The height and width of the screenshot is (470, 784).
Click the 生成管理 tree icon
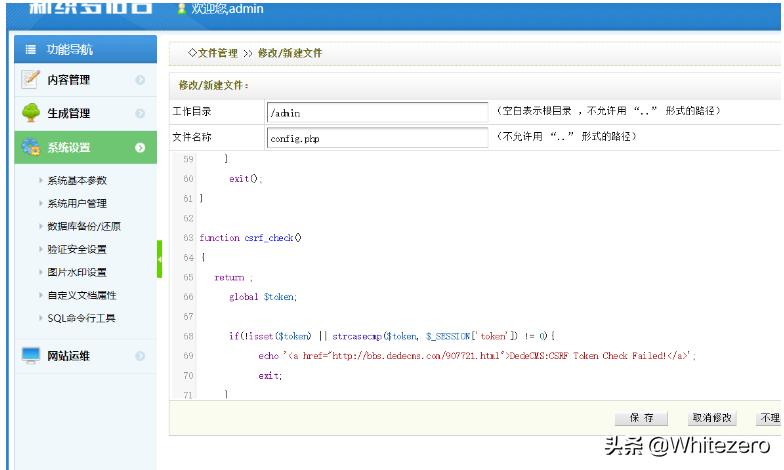pyautogui.click(x=30, y=113)
